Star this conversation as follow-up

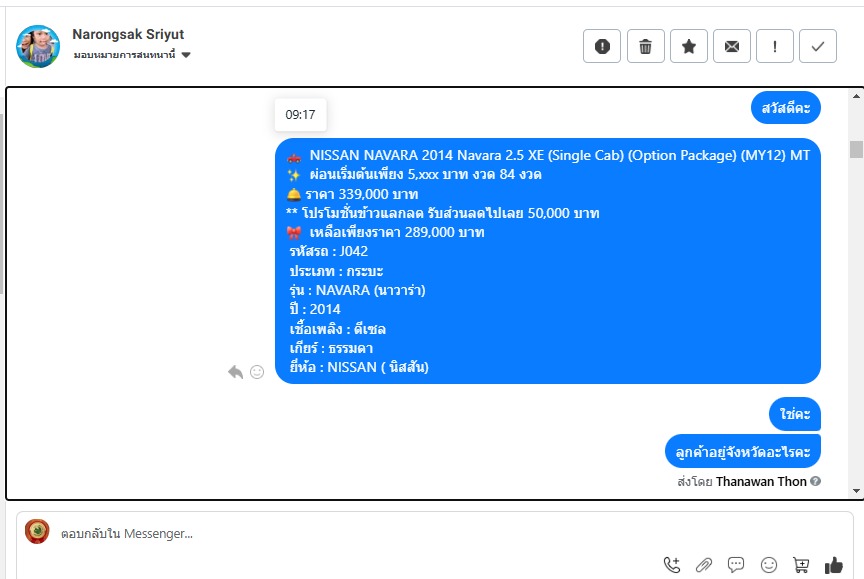click(689, 46)
